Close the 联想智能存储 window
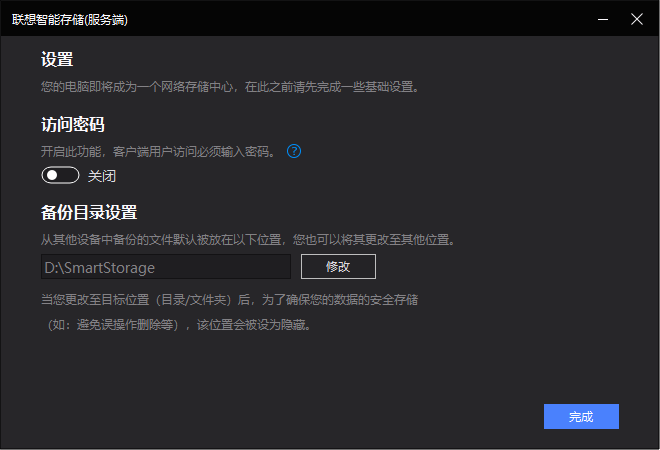The width and height of the screenshot is (660, 450). click(636, 19)
